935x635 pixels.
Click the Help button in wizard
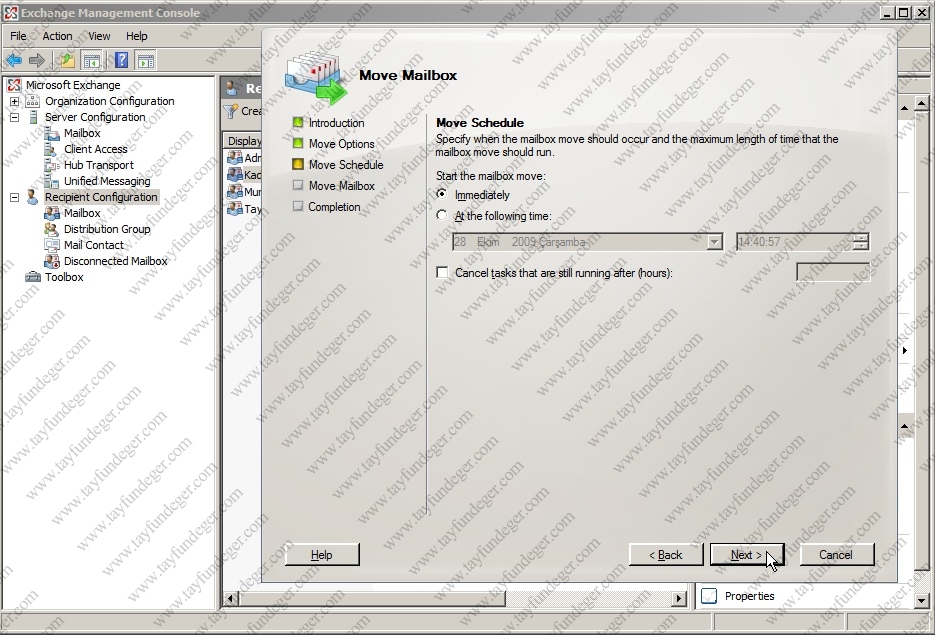point(322,555)
